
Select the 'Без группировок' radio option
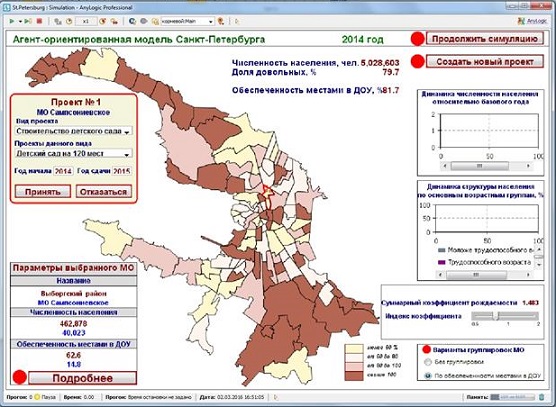[428, 362]
